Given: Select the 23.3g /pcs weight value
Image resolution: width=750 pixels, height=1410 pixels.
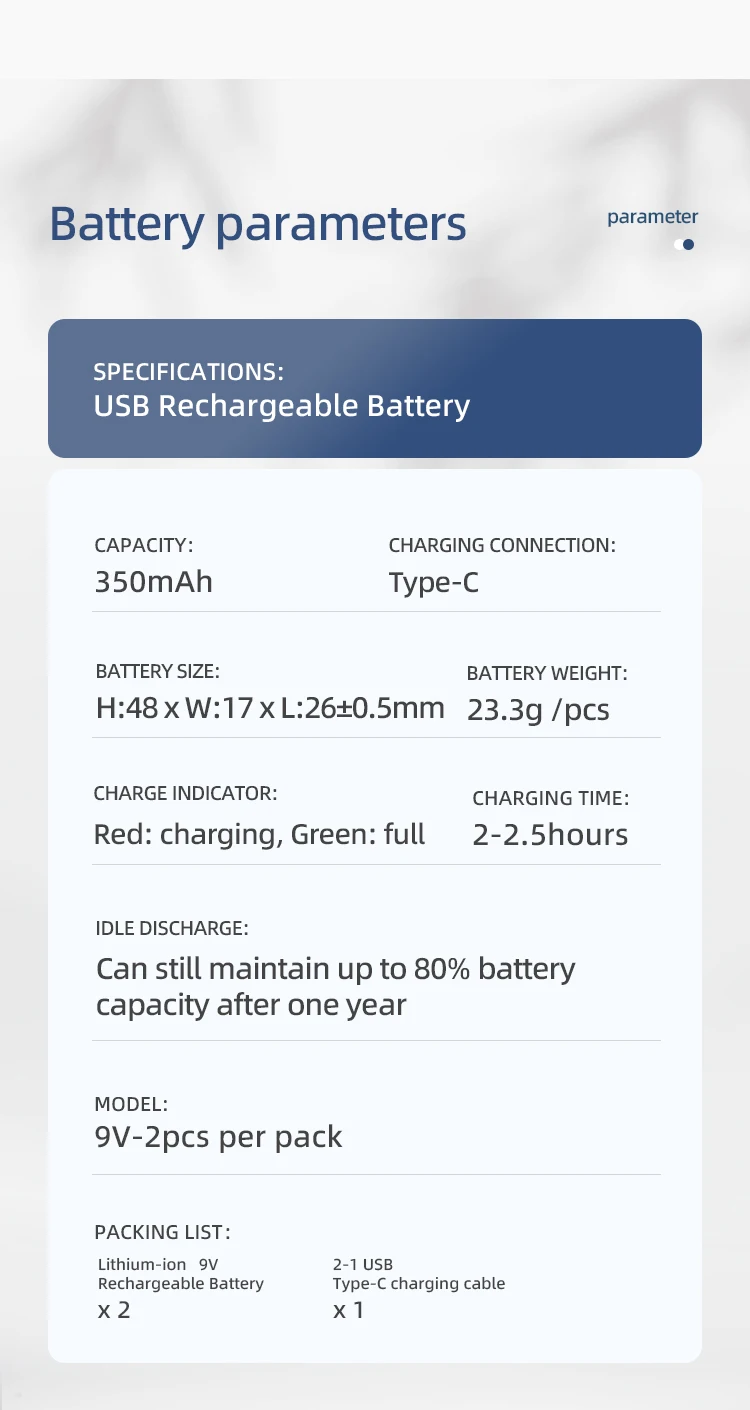Looking at the screenshot, I should point(538,710).
